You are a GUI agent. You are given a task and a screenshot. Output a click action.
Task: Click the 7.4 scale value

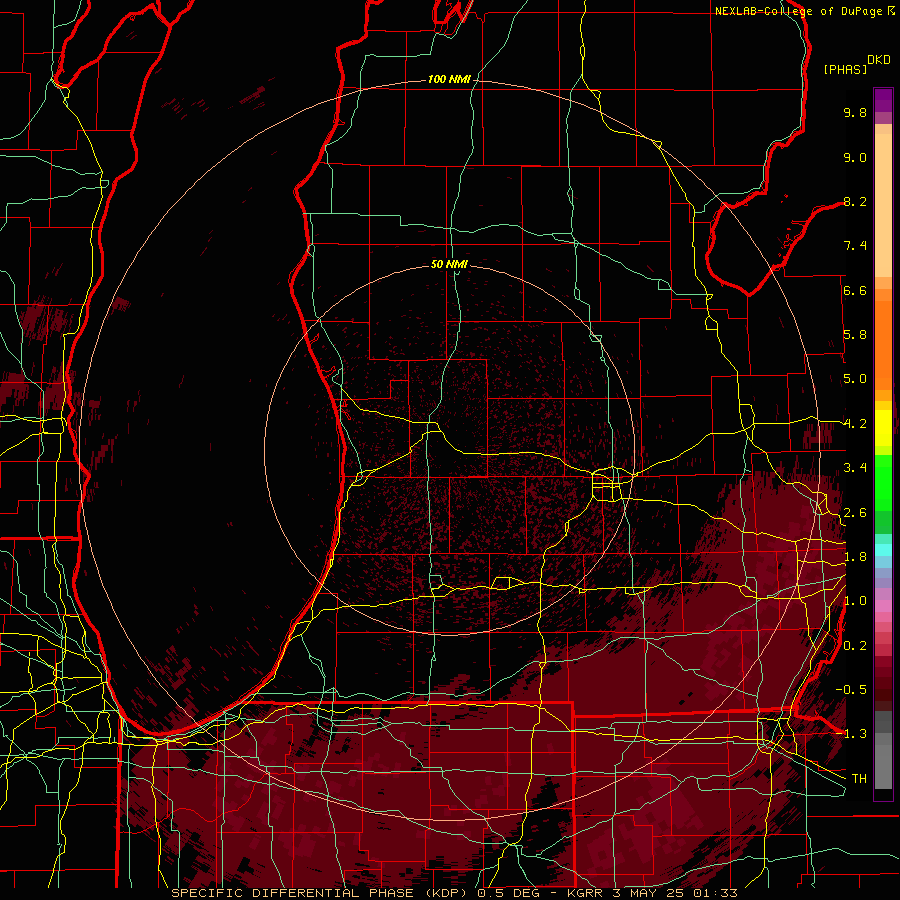tap(855, 246)
